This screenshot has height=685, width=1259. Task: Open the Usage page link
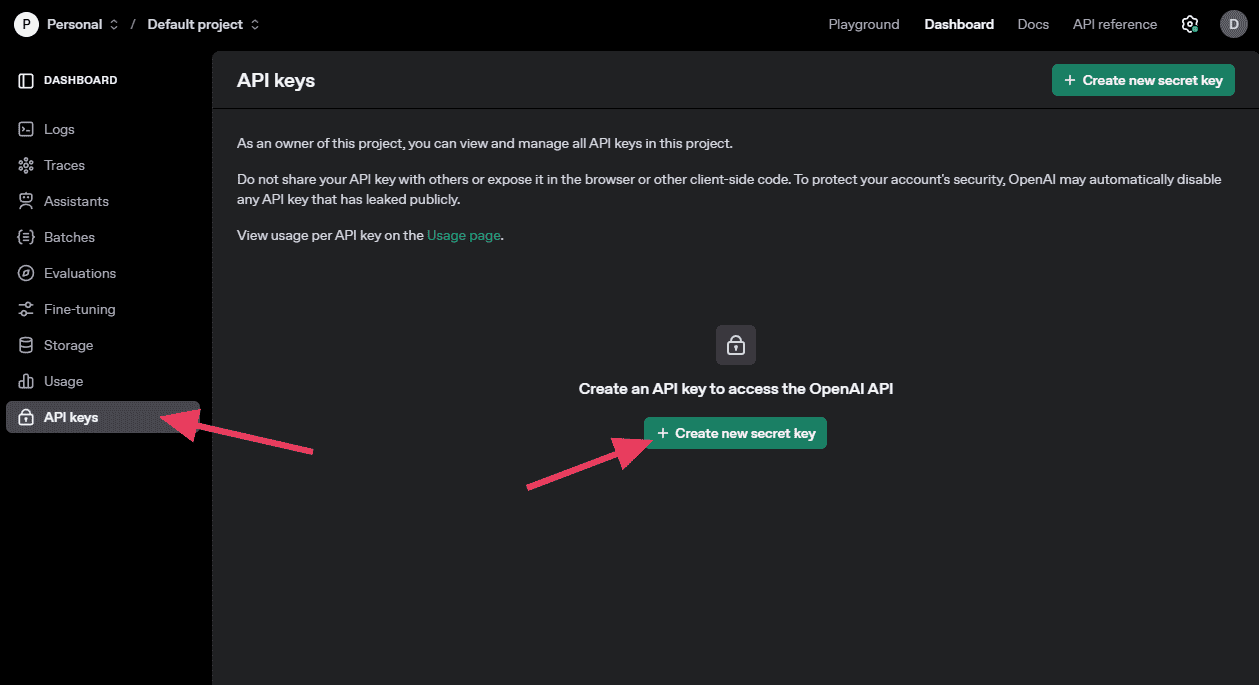(x=463, y=235)
